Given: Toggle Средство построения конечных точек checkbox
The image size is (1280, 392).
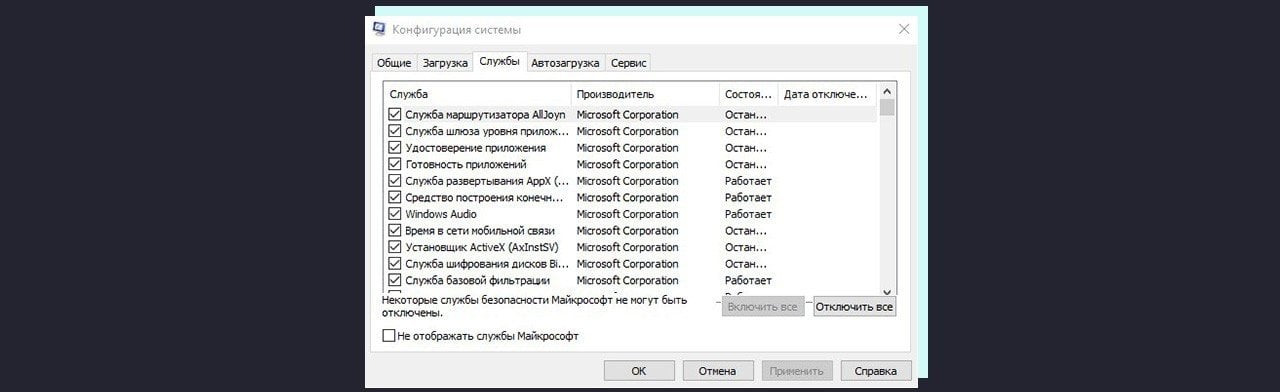Looking at the screenshot, I should [394, 198].
